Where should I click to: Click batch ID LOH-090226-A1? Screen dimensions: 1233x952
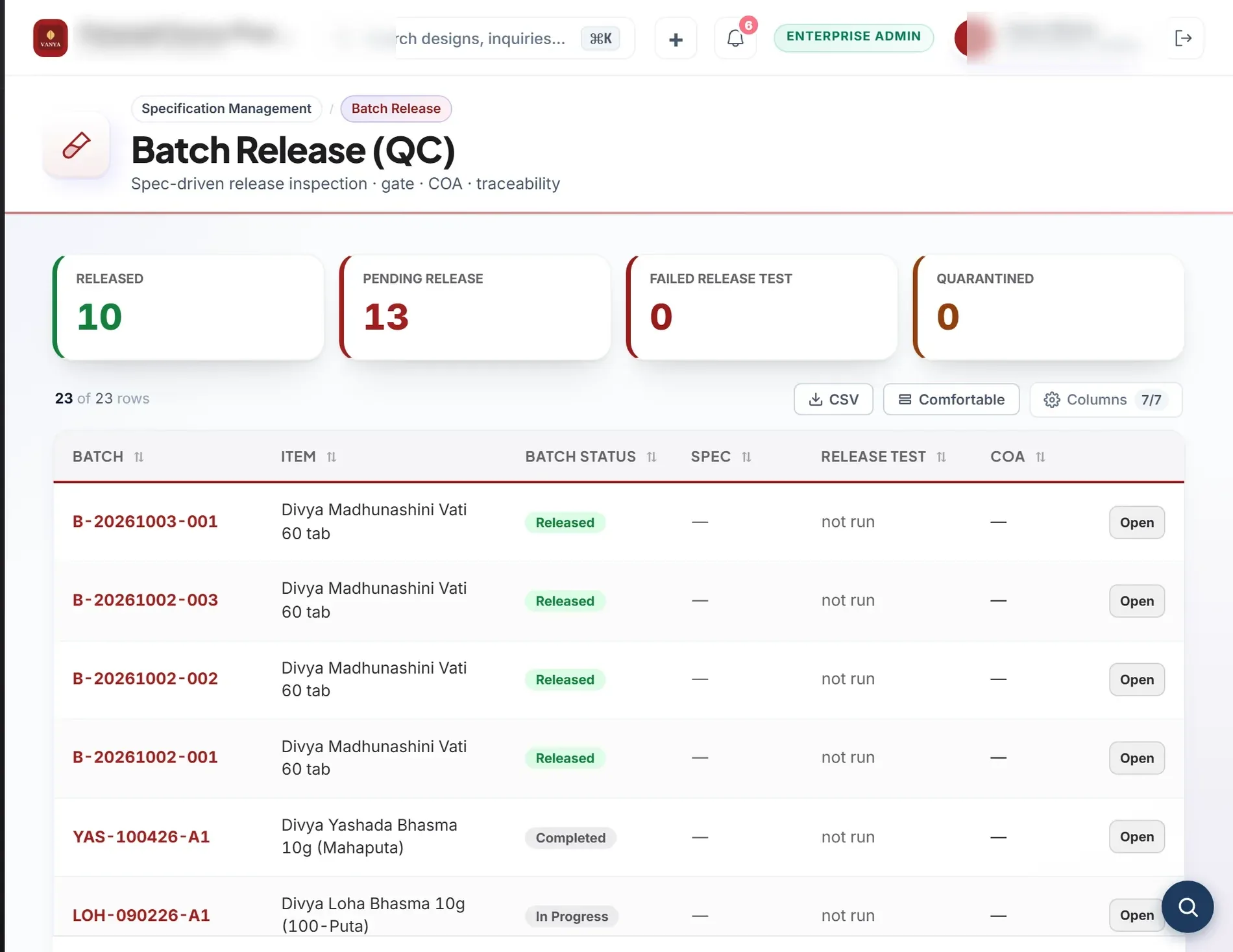(x=141, y=916)
